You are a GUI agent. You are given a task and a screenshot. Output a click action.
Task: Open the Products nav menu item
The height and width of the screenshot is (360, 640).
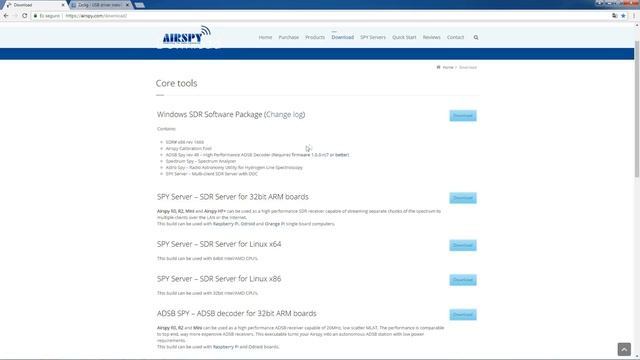pyautogui.click(x=315, y=37)
